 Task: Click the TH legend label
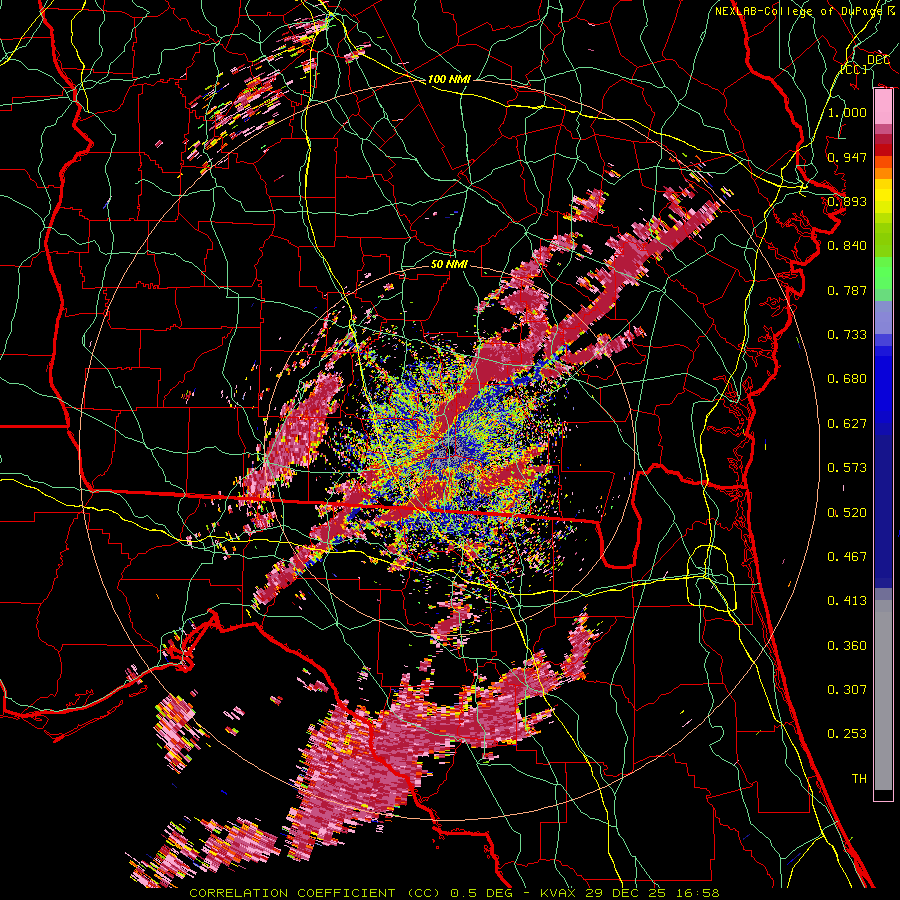click(859, 779)
